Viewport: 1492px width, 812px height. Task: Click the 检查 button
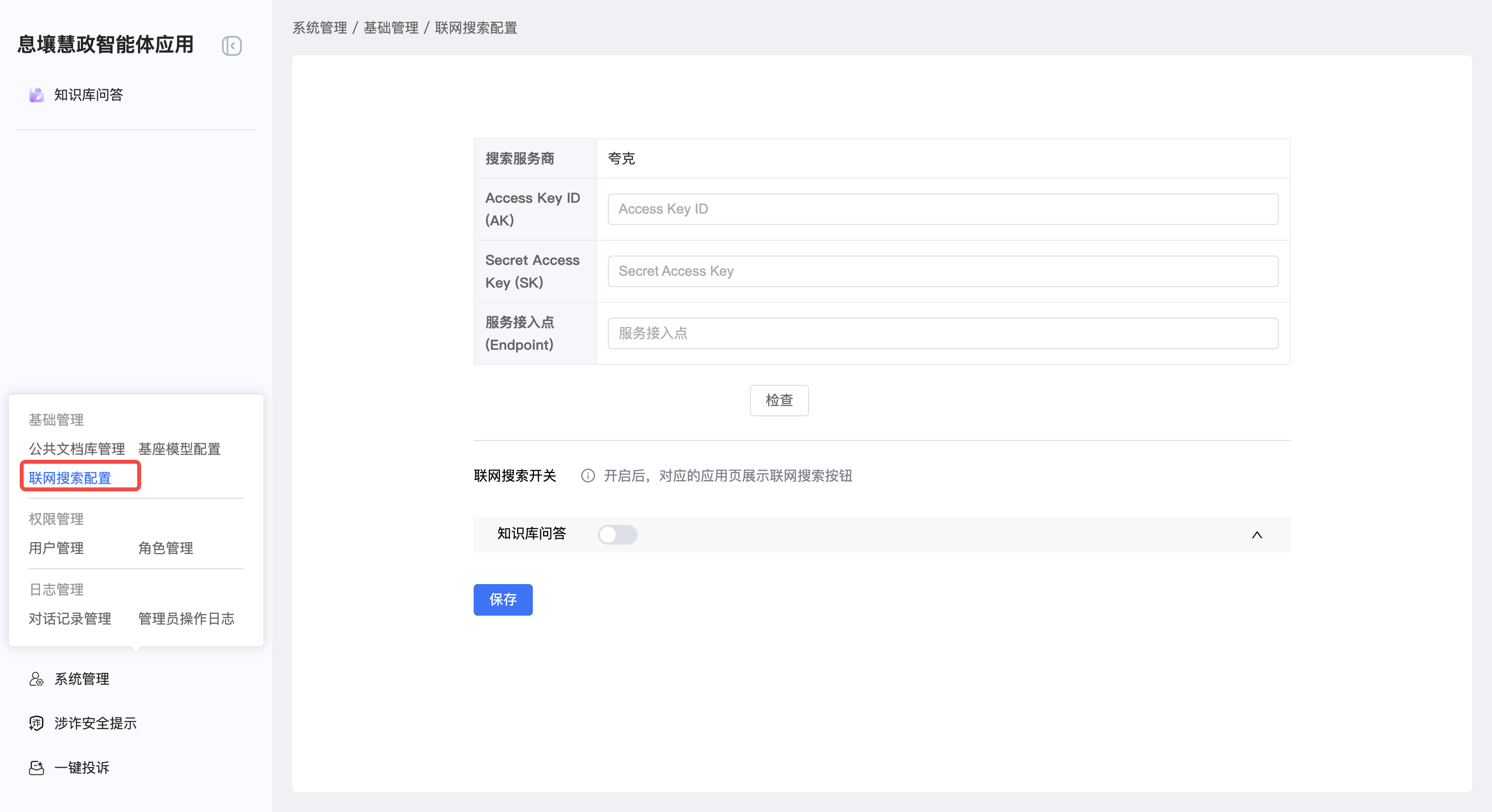[779, 400]
